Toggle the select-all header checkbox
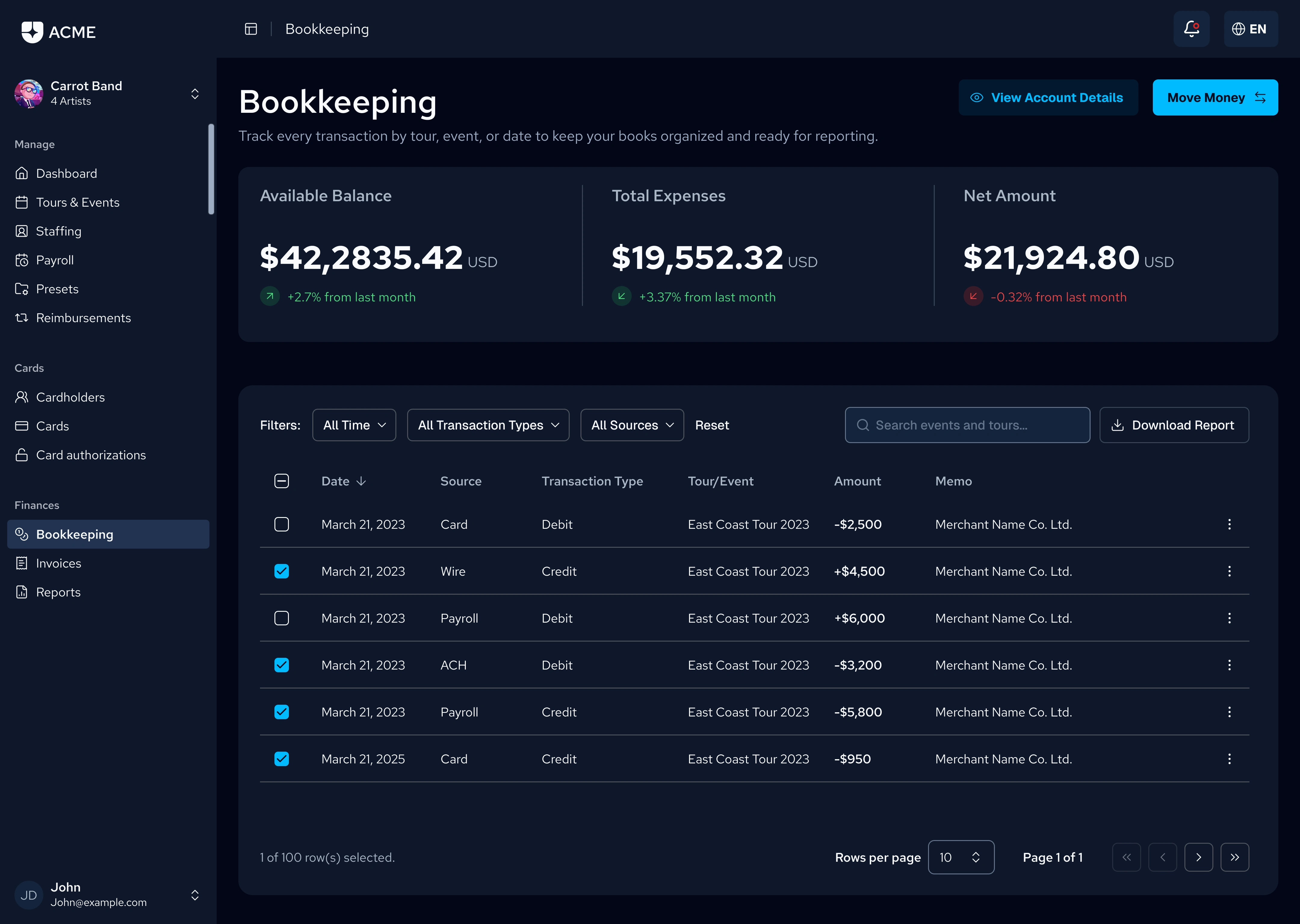Screen dimensions: 1300x924 [x=282, y=481]
